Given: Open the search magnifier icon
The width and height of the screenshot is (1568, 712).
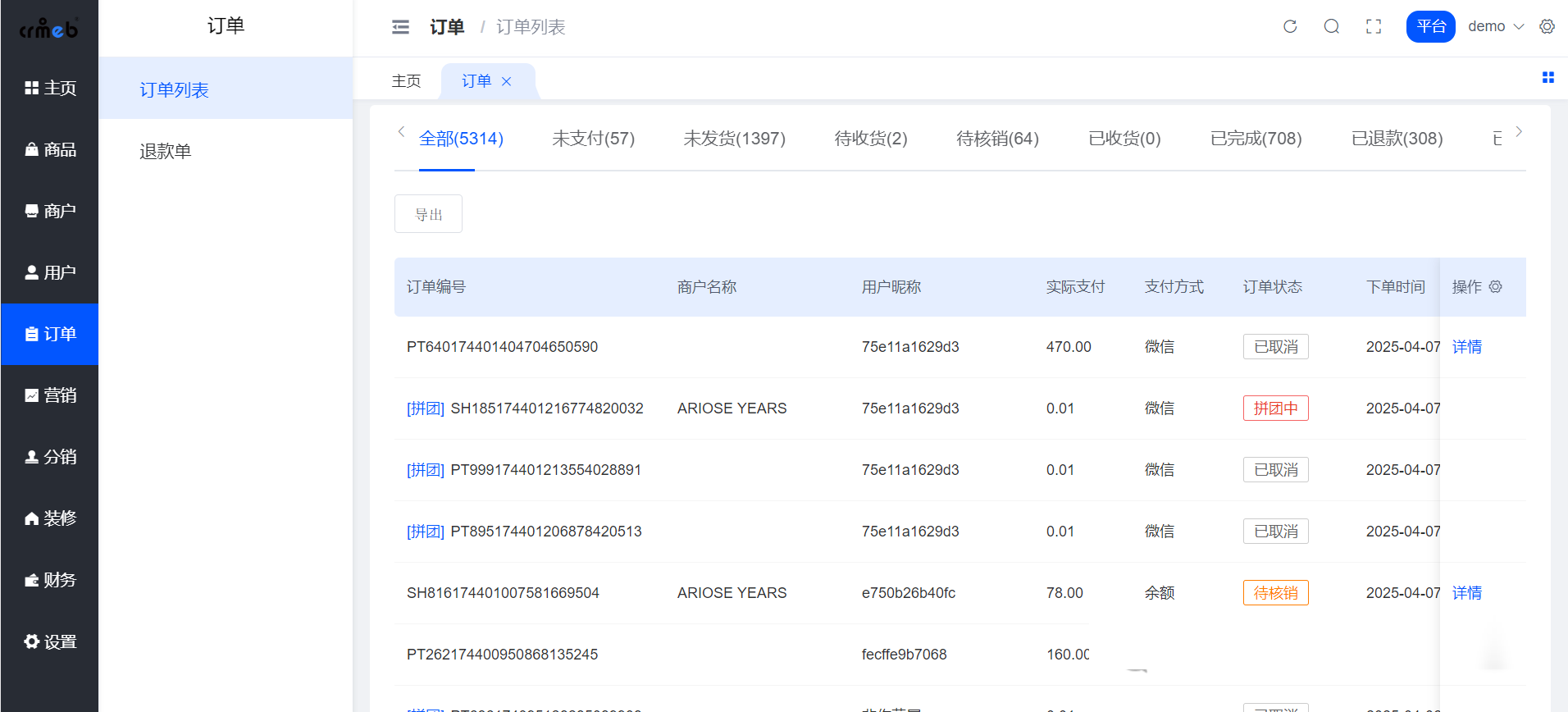Looking at the screenshot, I should [x=1332, y=27].
